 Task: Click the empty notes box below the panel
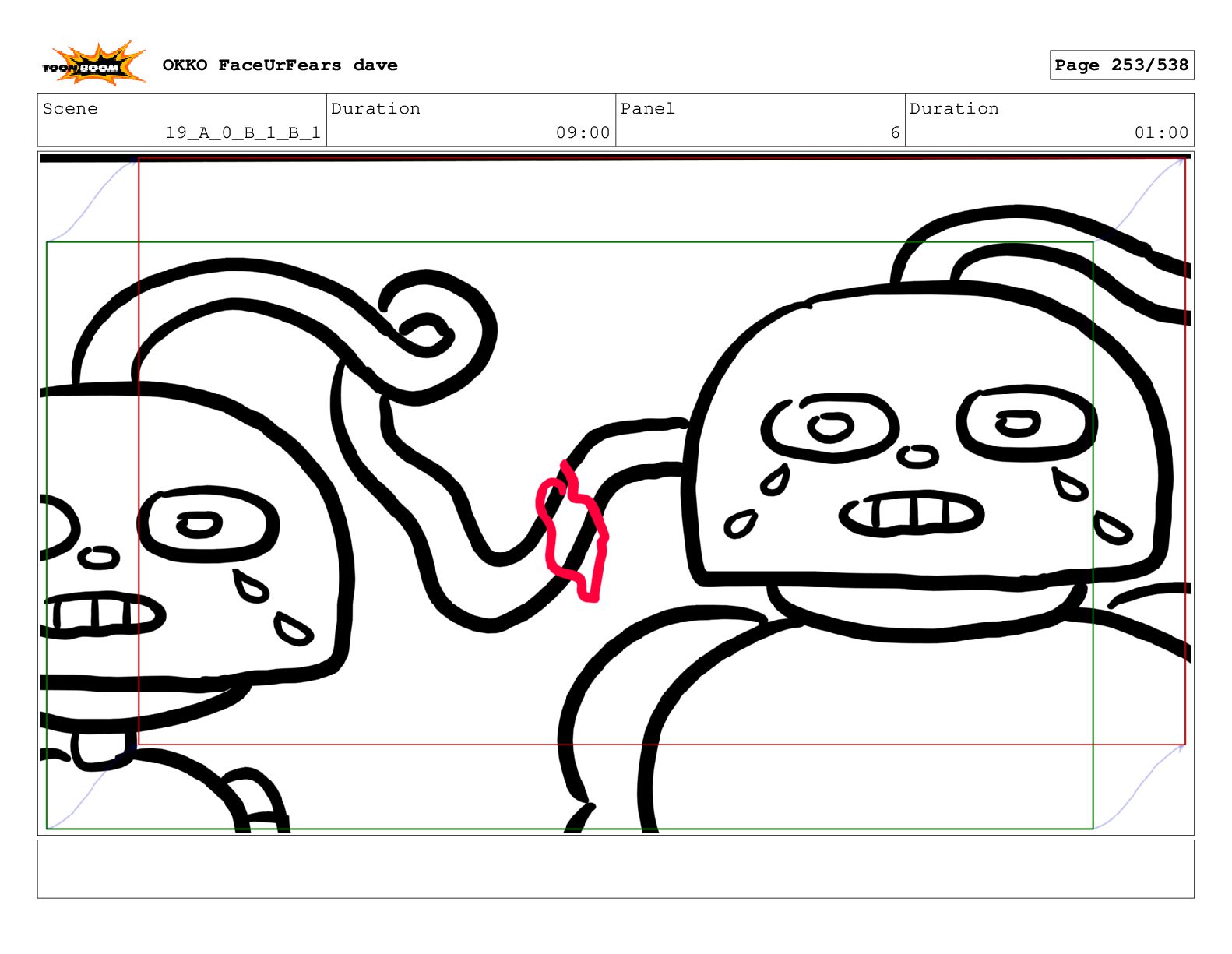[615, 869]
